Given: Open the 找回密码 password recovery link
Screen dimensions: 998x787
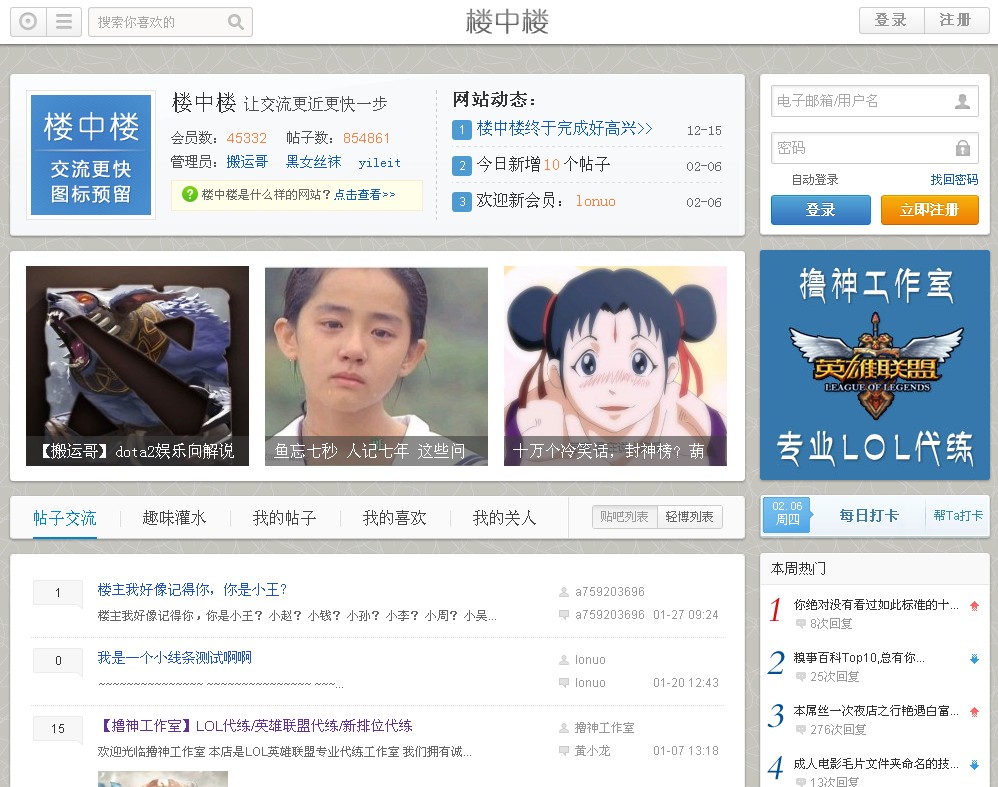Looking at the screenshot, I should pos(954,180).
